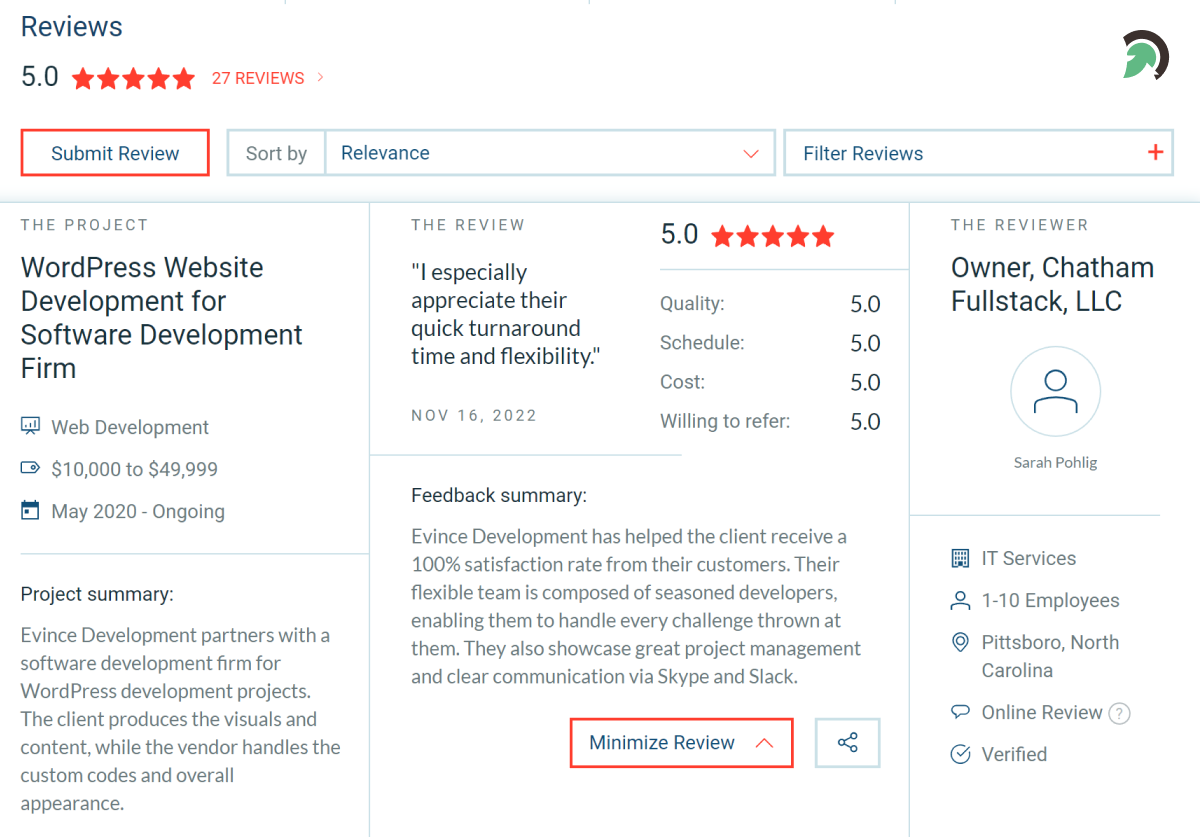Click the Submit Review button

(x=114, y=152)
